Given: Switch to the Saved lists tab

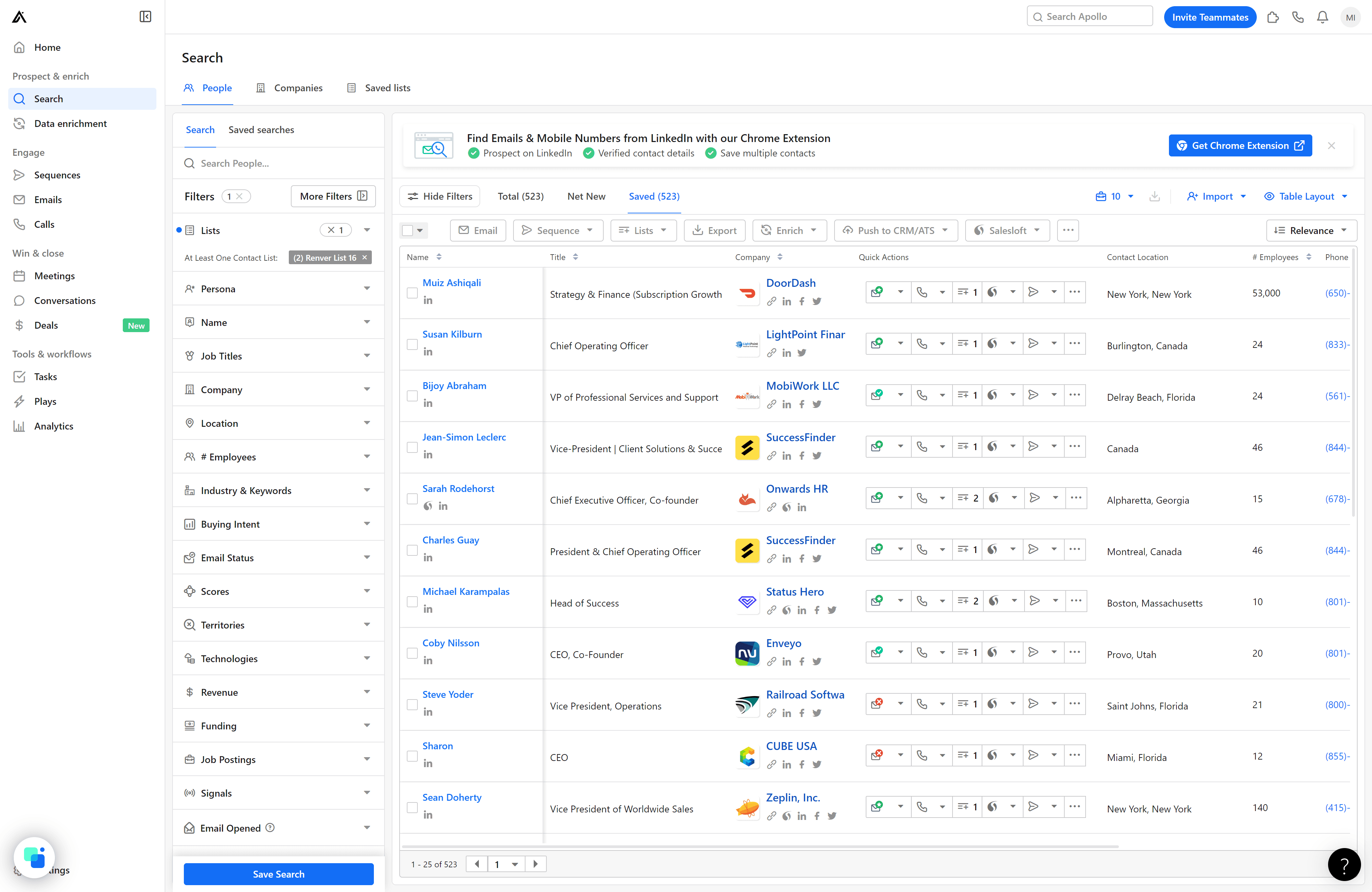Looking at the screenshot, I should (379, 88).
